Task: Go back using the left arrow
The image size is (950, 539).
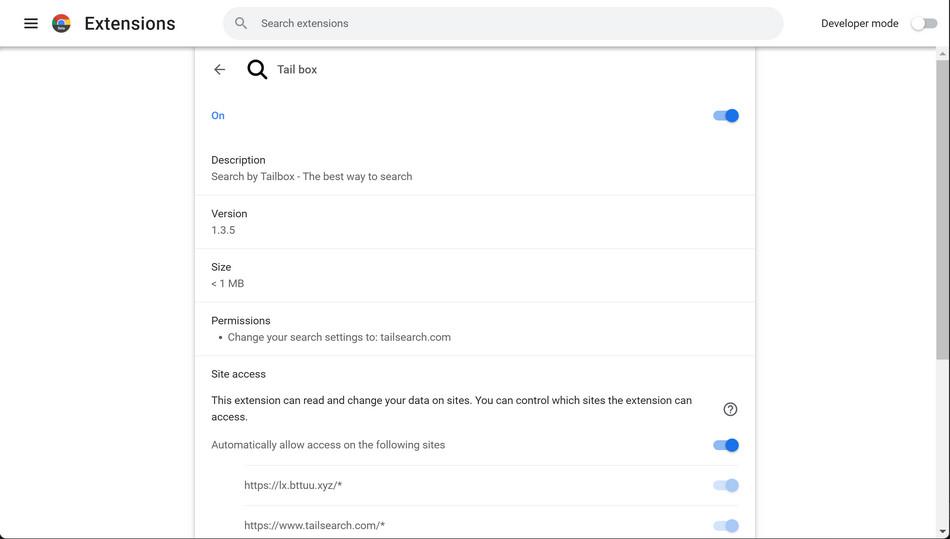Action: [x=220, y=69]
